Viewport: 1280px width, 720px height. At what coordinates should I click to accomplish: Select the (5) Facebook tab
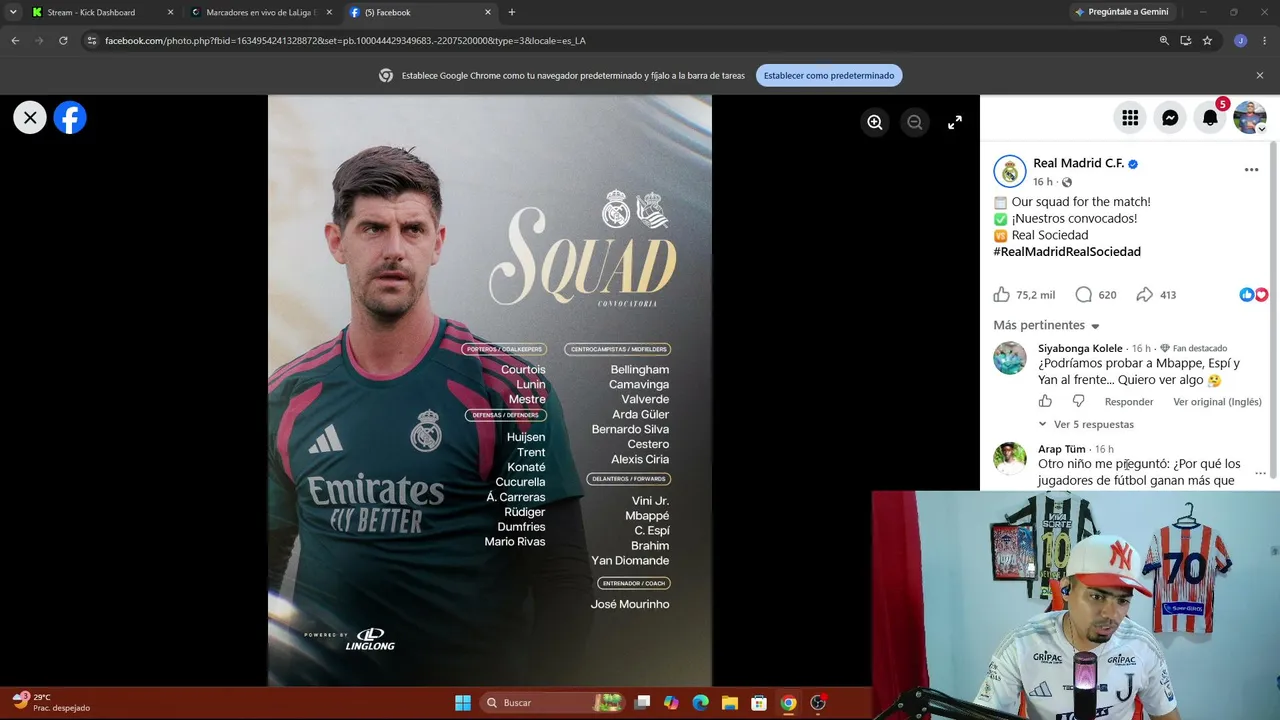420,12
